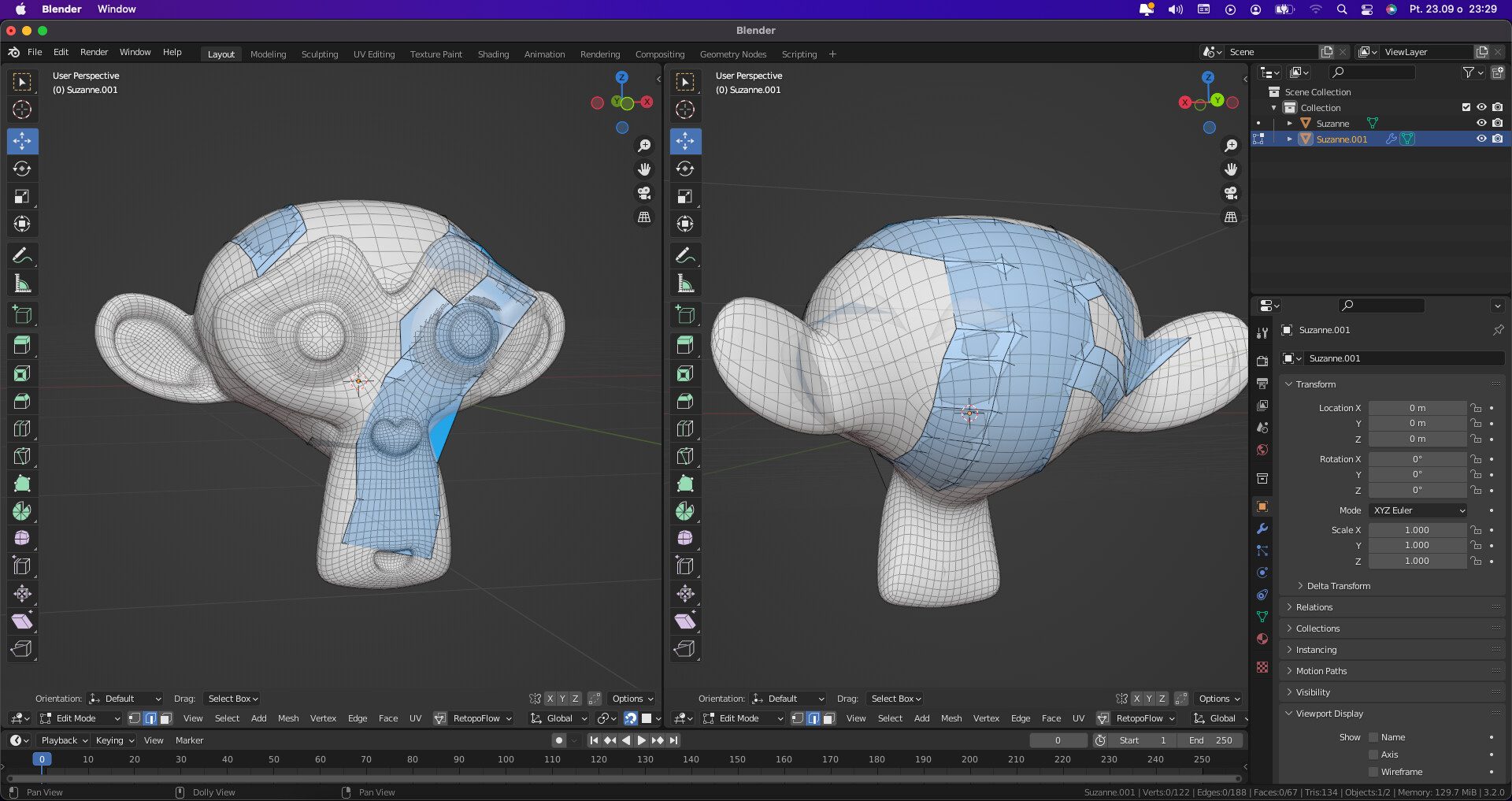Click the current frame number field
The height and width of the screenshot is (801, 1512).
click(1058, 740)
